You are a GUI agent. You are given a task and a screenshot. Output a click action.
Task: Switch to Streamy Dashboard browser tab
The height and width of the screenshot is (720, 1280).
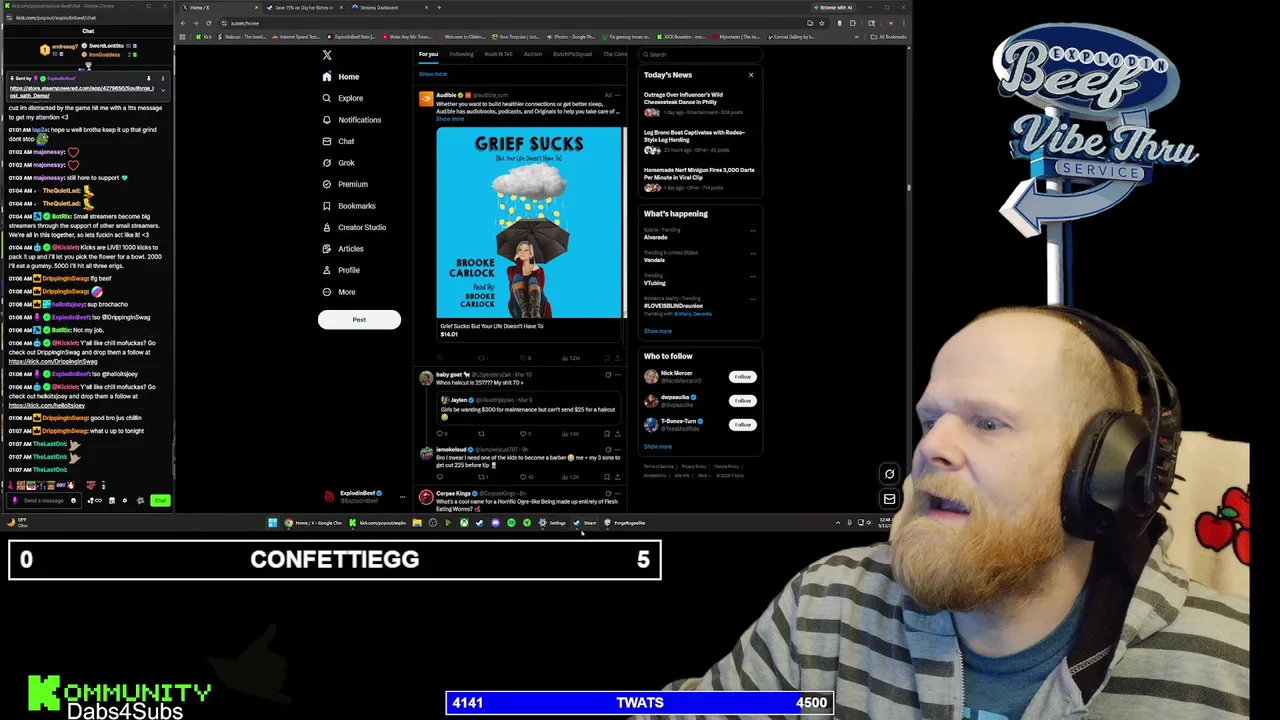click(390, 7)
